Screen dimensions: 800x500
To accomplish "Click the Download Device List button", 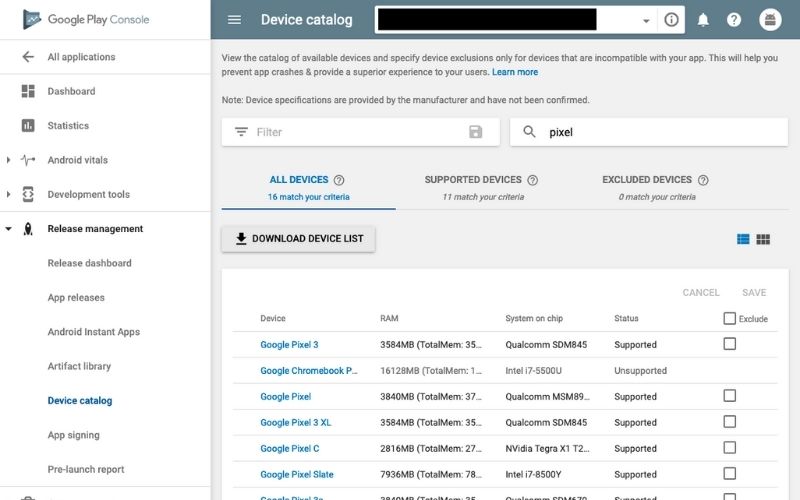I will point(298,239).
